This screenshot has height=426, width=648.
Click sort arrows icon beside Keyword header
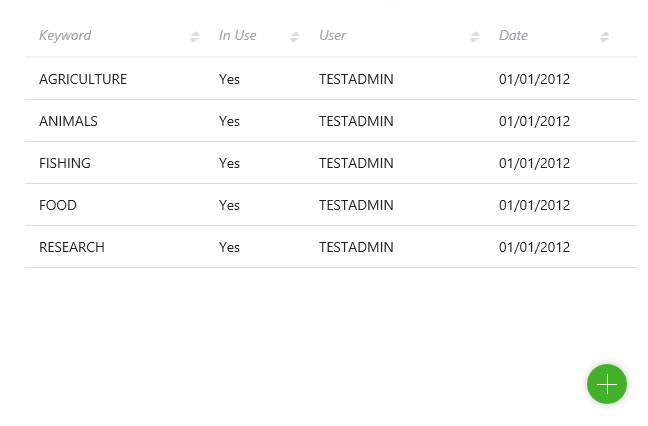click(194, 37)
